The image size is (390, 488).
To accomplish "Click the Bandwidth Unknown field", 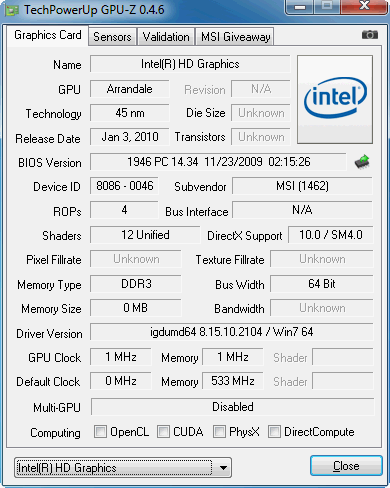I will [322, 308].
